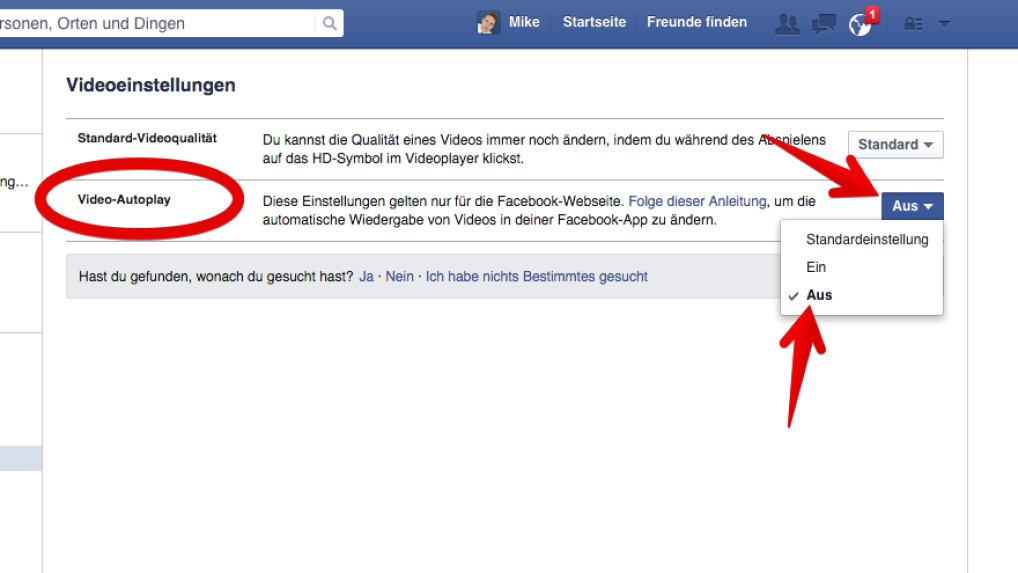Image resolution: width=1018 pixels, height=573 pixels.
Task: Open the notifications globe icon
Action: click(x=860, y=25)
